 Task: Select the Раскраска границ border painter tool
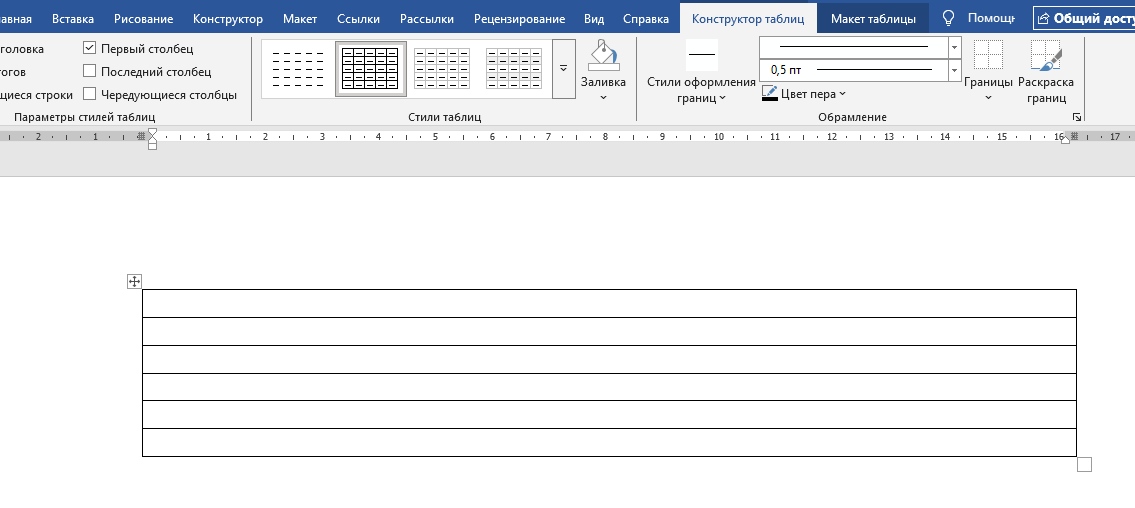[1046, 56]
